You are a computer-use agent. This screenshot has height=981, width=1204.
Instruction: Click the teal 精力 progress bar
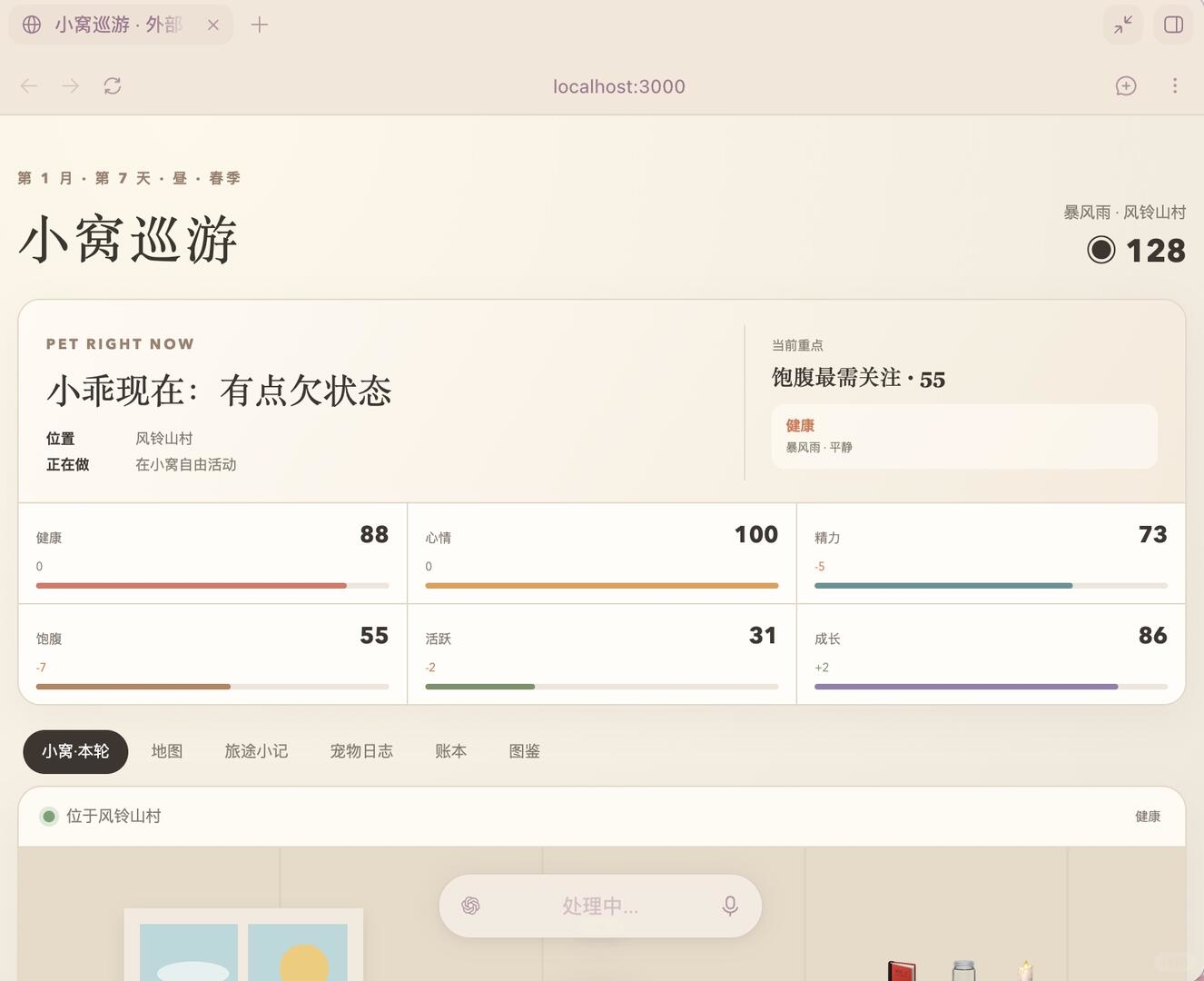(x=991, y=586)
